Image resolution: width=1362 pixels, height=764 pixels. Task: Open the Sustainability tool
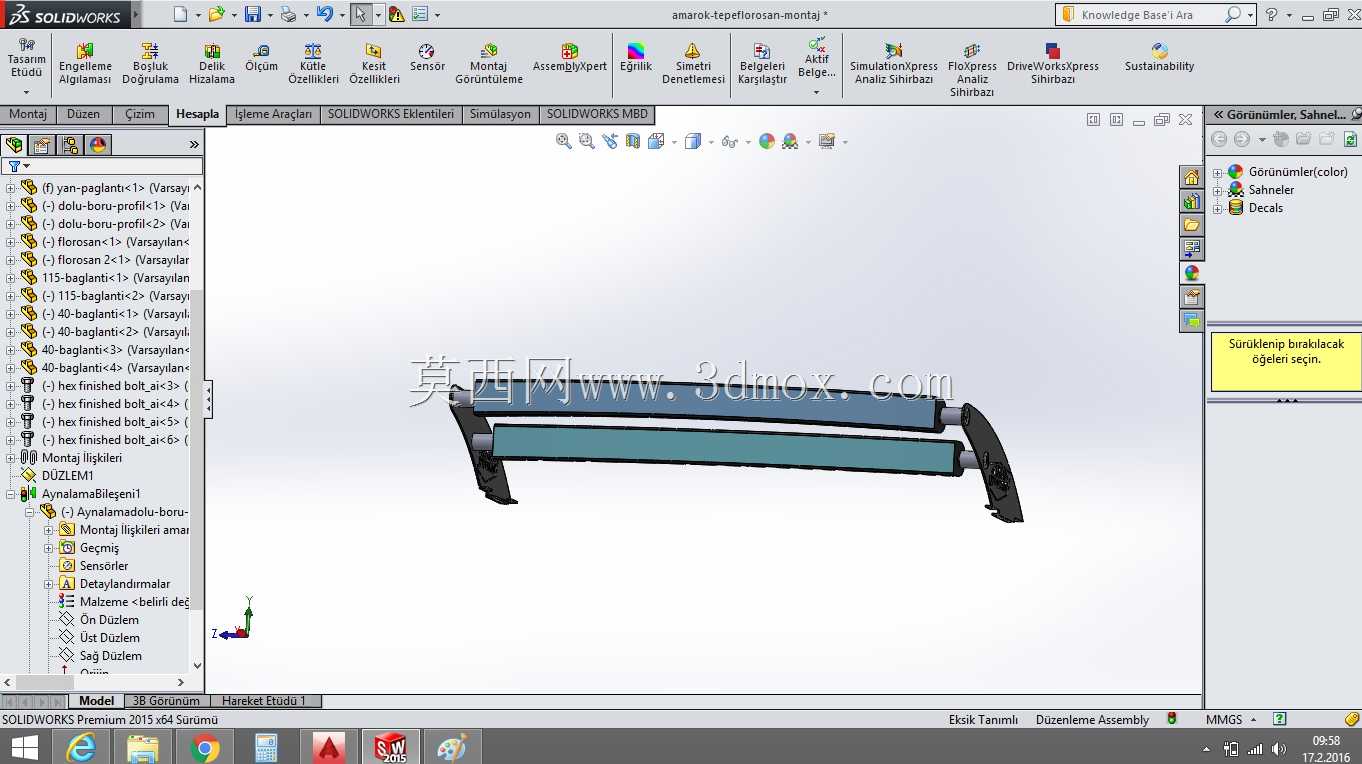point(1159,57)
